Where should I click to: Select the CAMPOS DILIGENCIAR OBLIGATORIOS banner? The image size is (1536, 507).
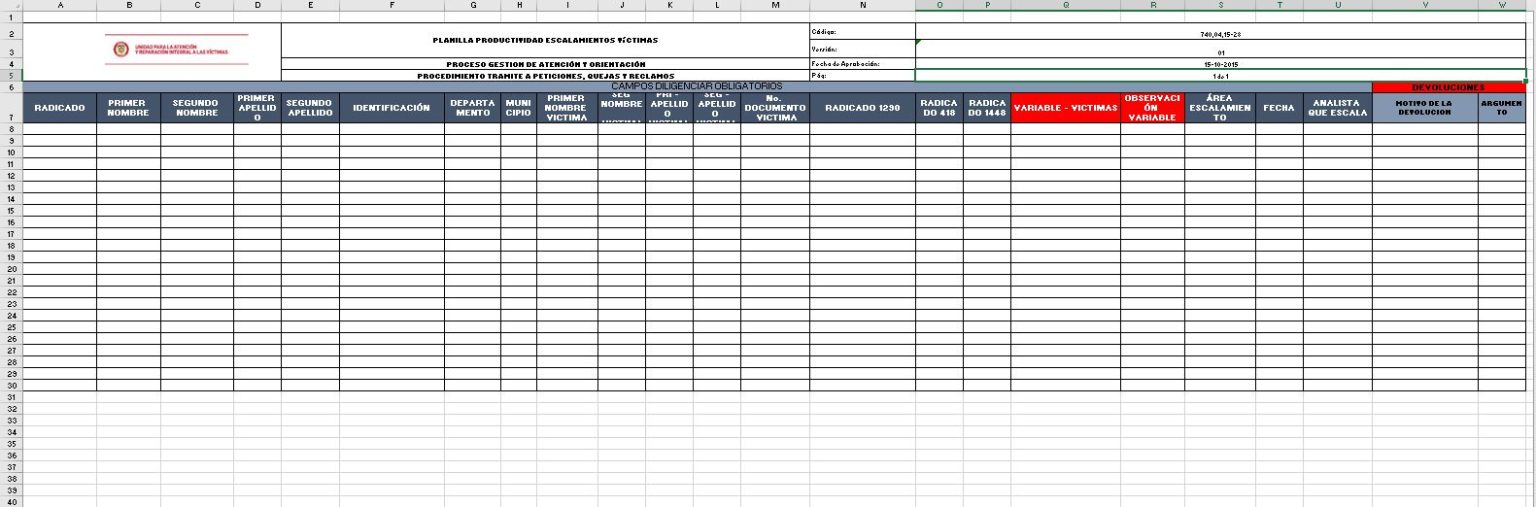pos(696,87)
